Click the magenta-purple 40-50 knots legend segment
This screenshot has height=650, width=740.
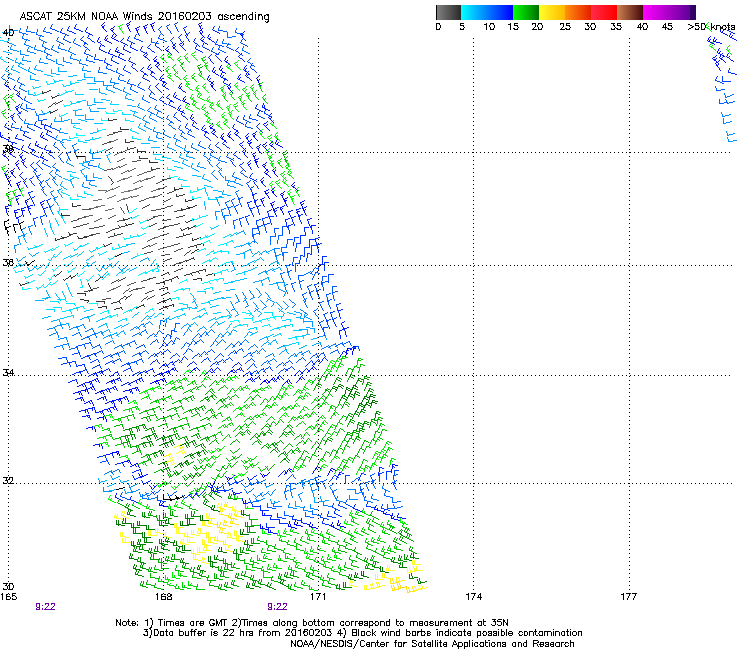669,12
